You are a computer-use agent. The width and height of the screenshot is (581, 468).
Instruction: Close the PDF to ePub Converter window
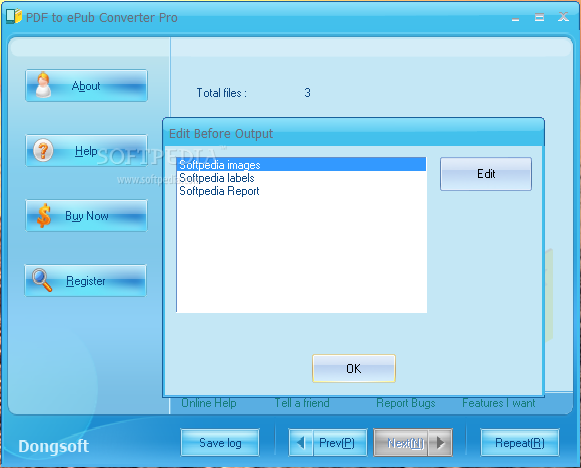[x=563, y=17]
